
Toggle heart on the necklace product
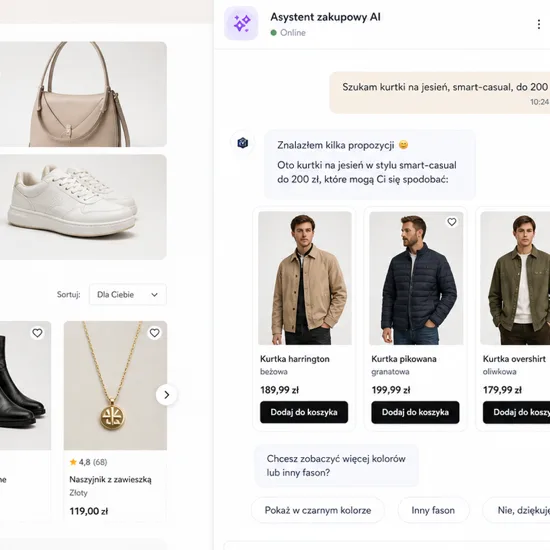click(155, 333)
